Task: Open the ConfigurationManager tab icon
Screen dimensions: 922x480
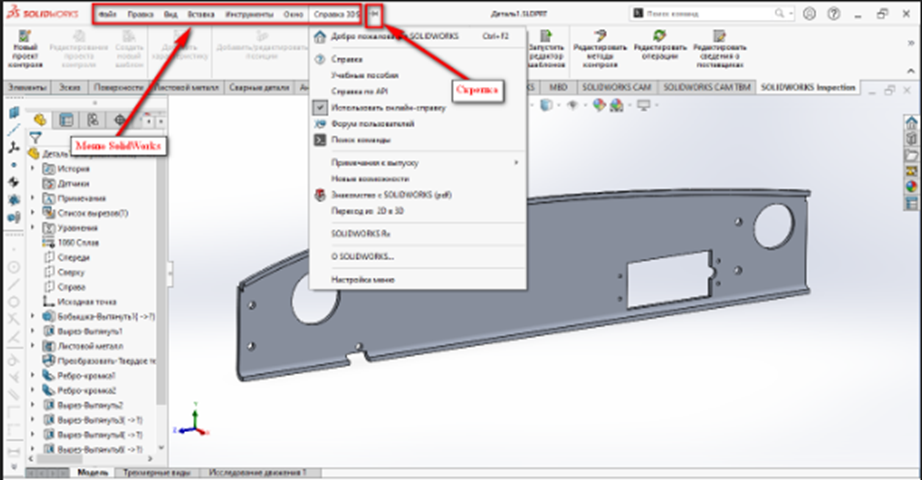Action: coord(93,120)
